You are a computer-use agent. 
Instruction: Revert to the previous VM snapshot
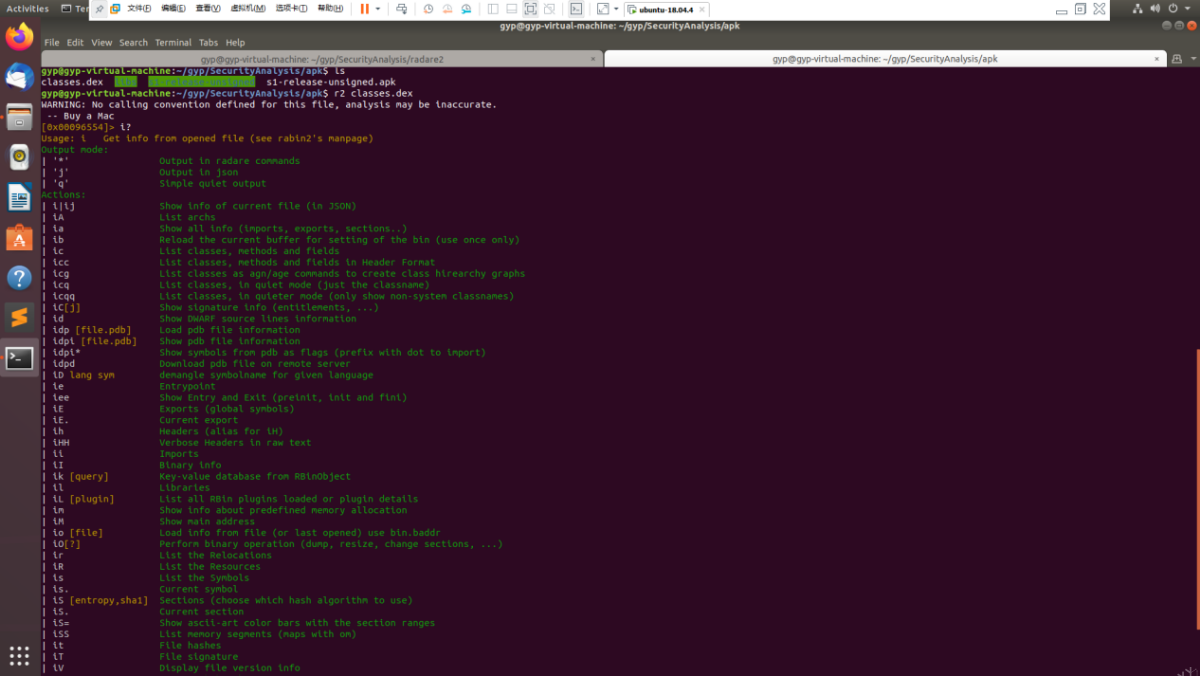[447, 8]
